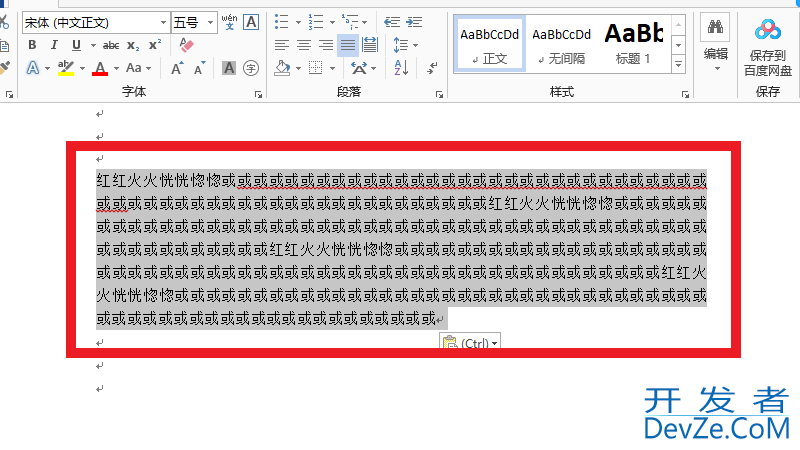
Task: Toggle bold formatting
Action: click(x=32, y=45)
